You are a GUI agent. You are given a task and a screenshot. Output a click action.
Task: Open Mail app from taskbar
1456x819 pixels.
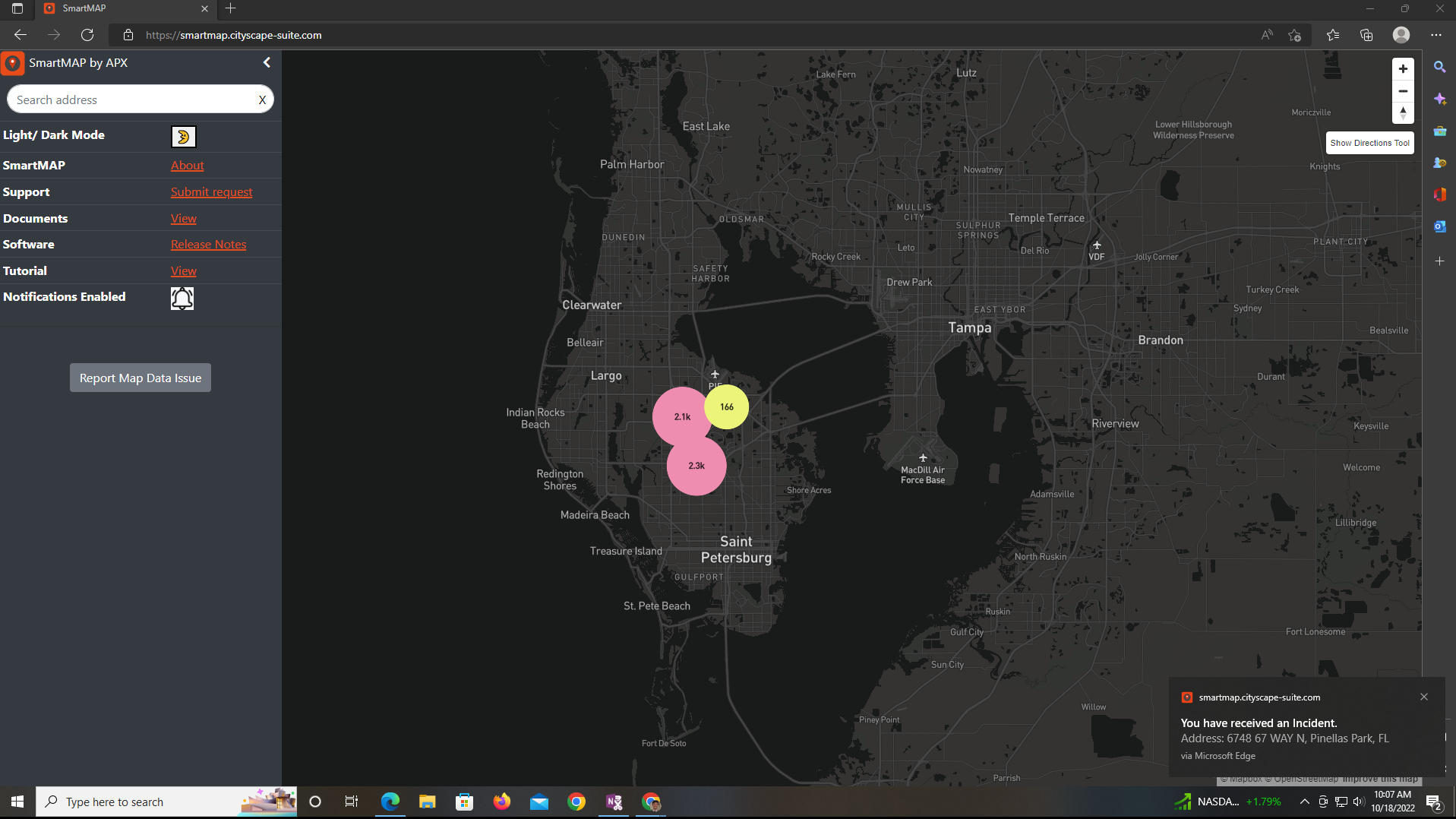click(x=539, y=802)
